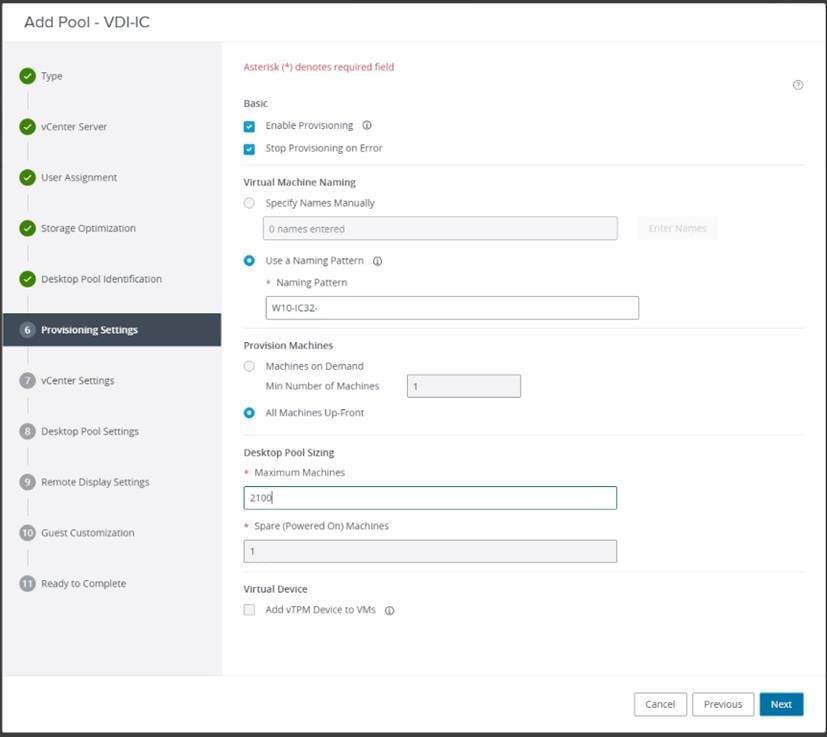Image resolution: width=827 pixels, height=737 pixels.
Task: Toggle Stop Provisioning on Error checkbox
Action: click(x=250, y=149)
